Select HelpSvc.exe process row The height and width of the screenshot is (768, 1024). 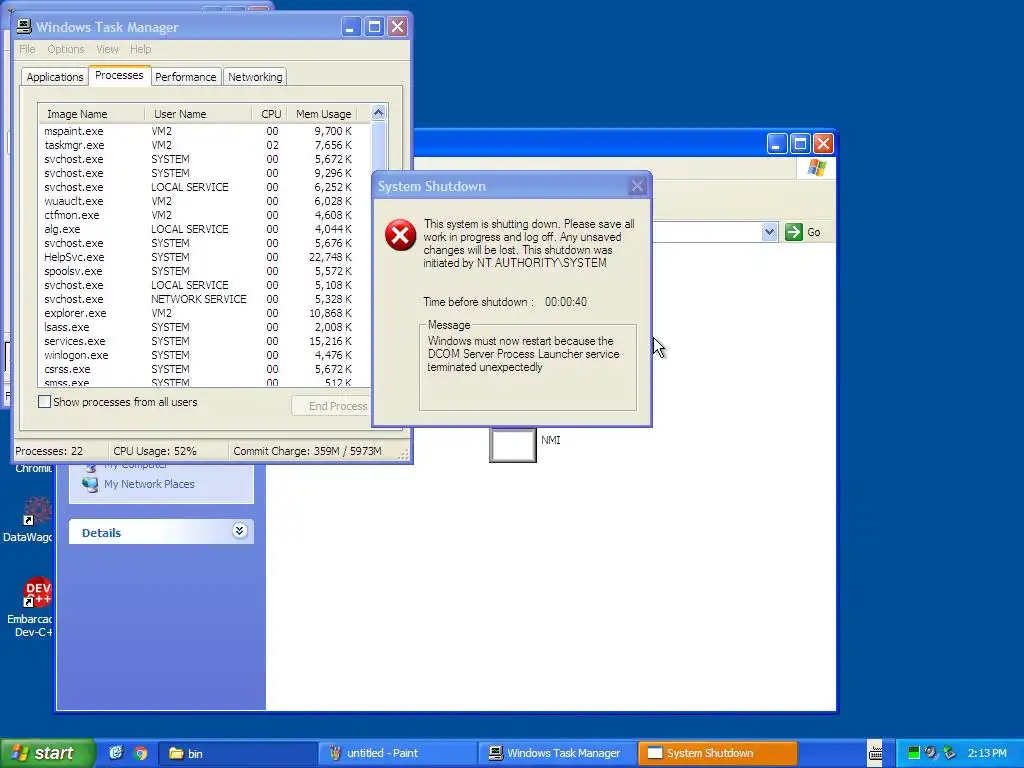(x=205, y=257)
